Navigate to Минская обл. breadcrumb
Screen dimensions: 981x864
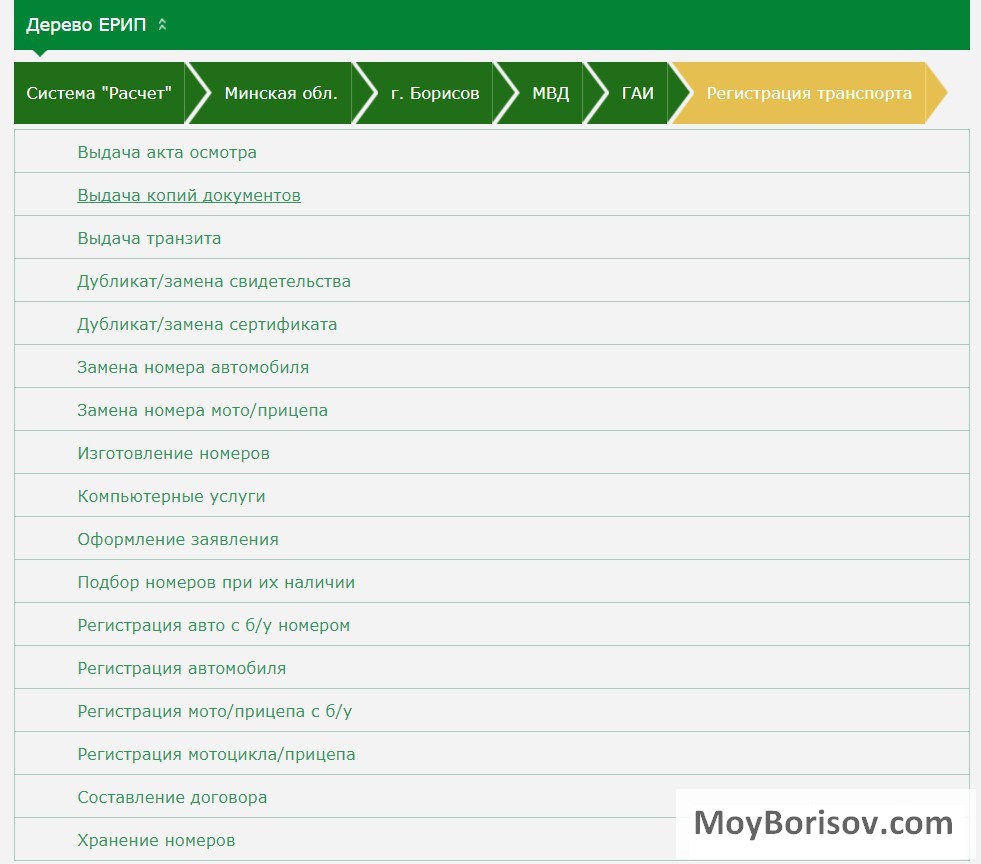coord(281,93)
